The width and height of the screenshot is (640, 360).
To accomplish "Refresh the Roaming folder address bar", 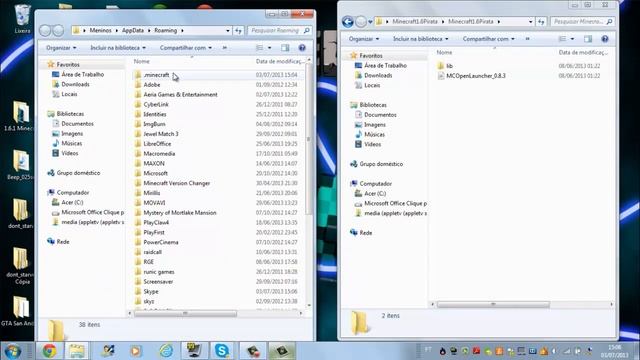I will coord(238,31).
